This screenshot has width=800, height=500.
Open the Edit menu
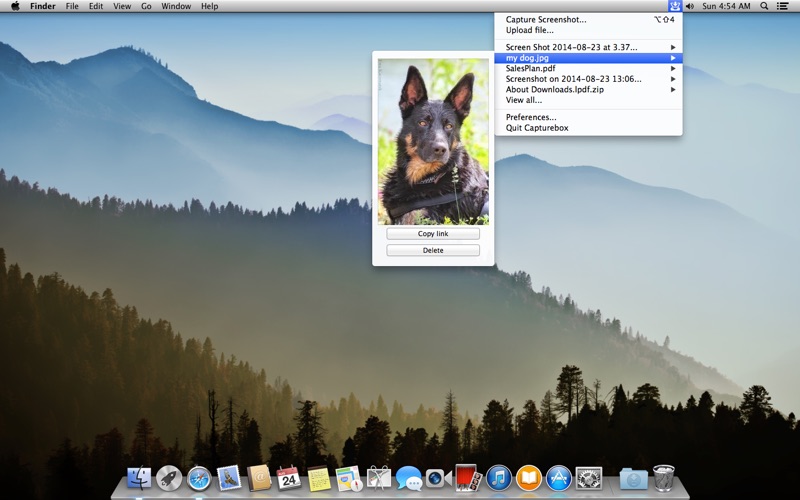[x=96, y=6]
